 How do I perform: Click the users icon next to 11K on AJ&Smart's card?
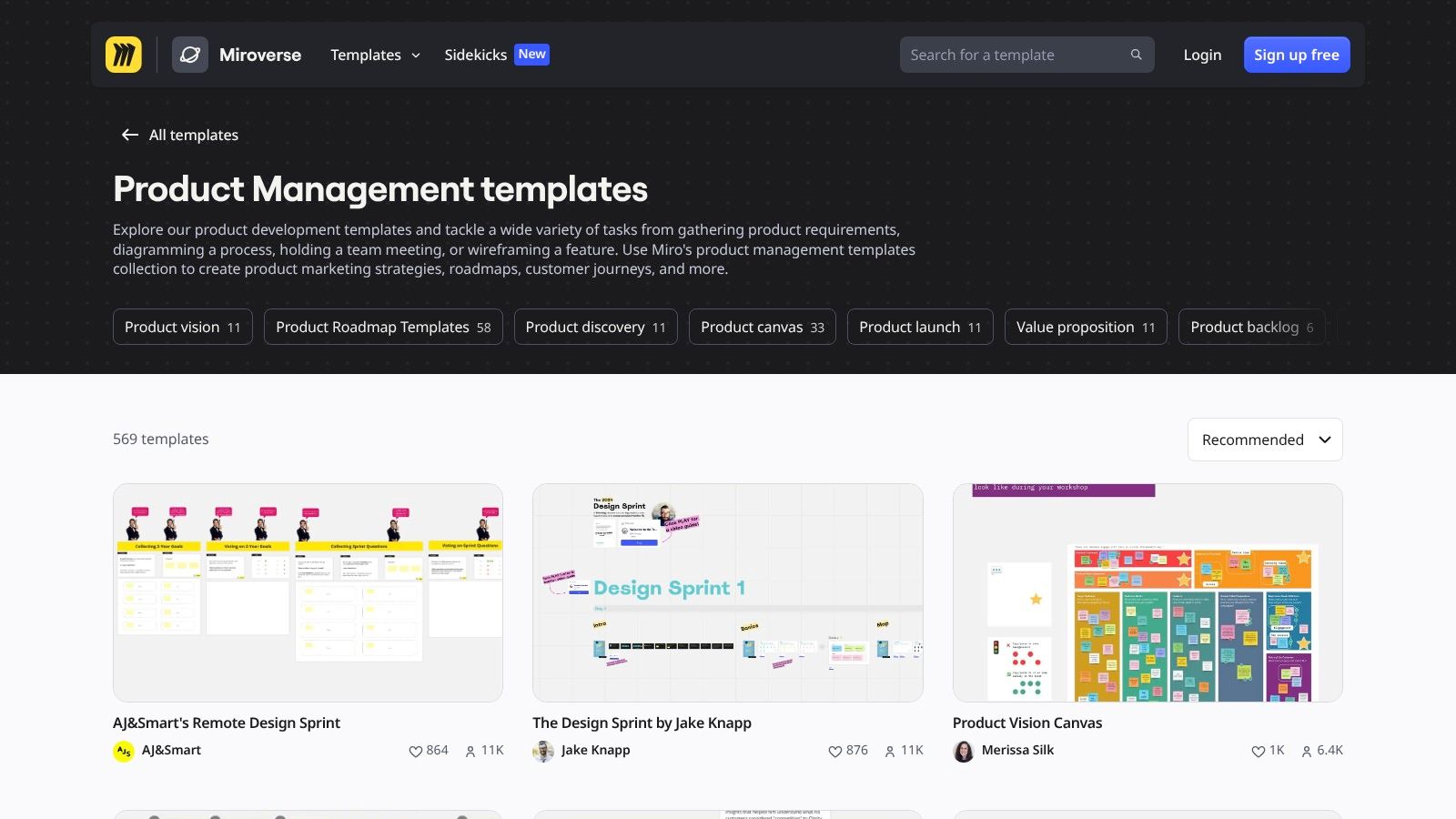[x=470, y=751]
